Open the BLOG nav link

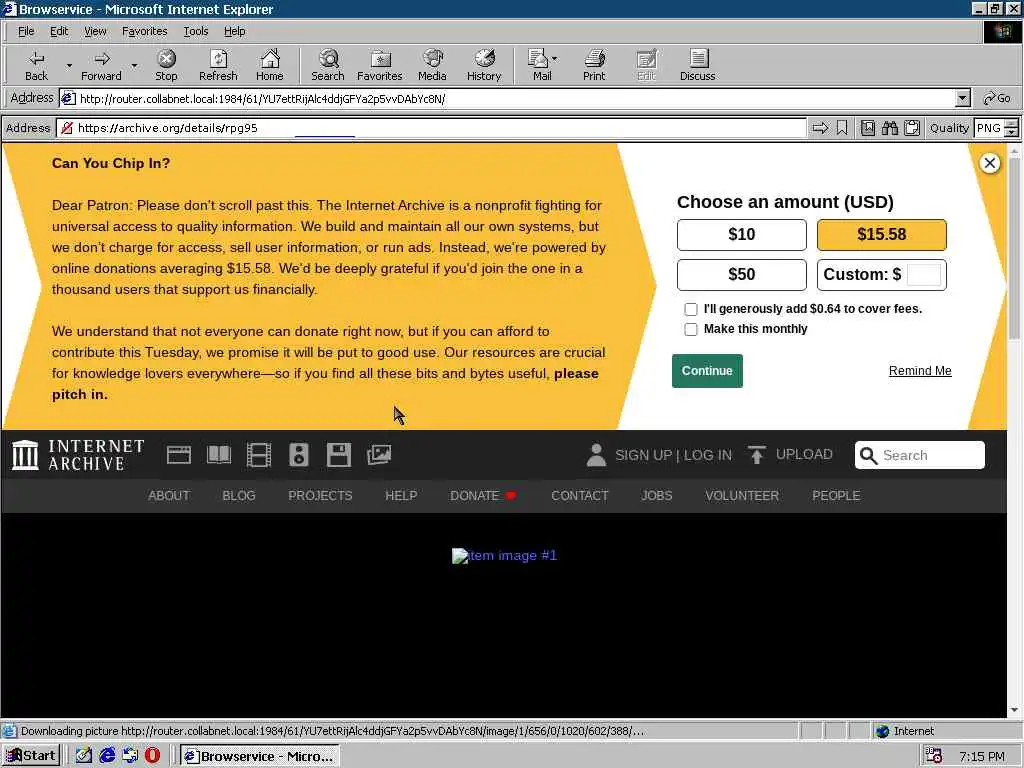click(x=239, y=496)
